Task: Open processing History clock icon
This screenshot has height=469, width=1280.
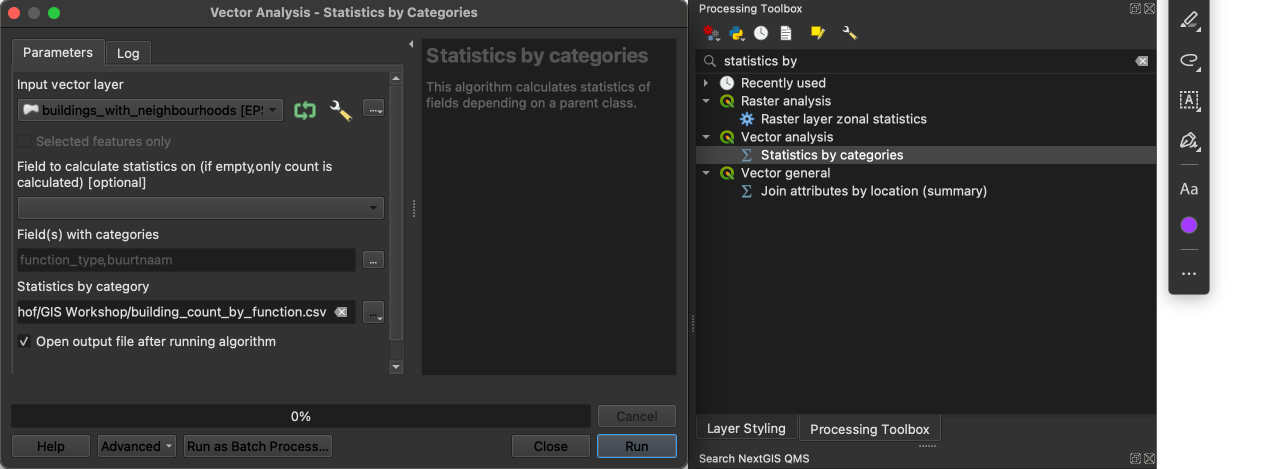Action: pos(761,33)
